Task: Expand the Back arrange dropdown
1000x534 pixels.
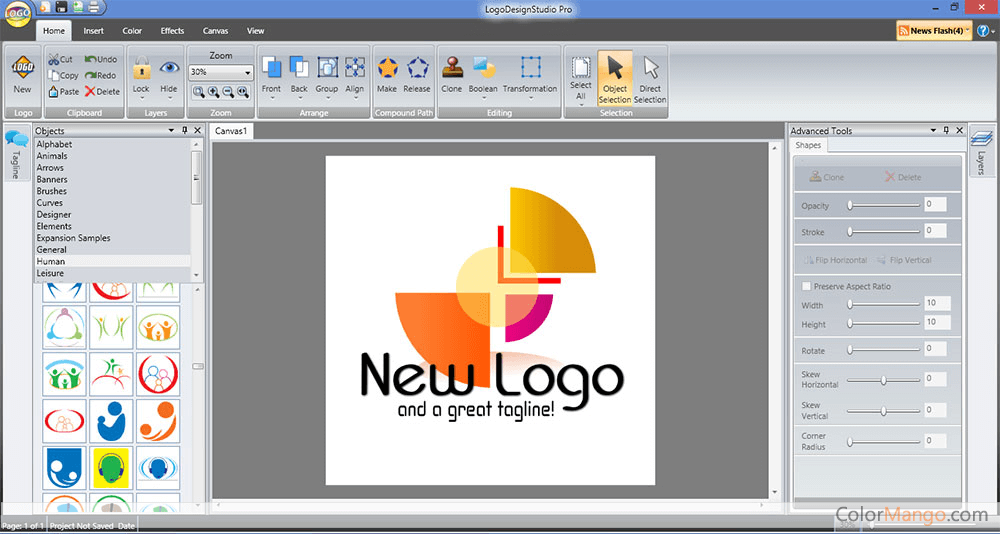Action: pyautogui.click(x=299, y=98)
